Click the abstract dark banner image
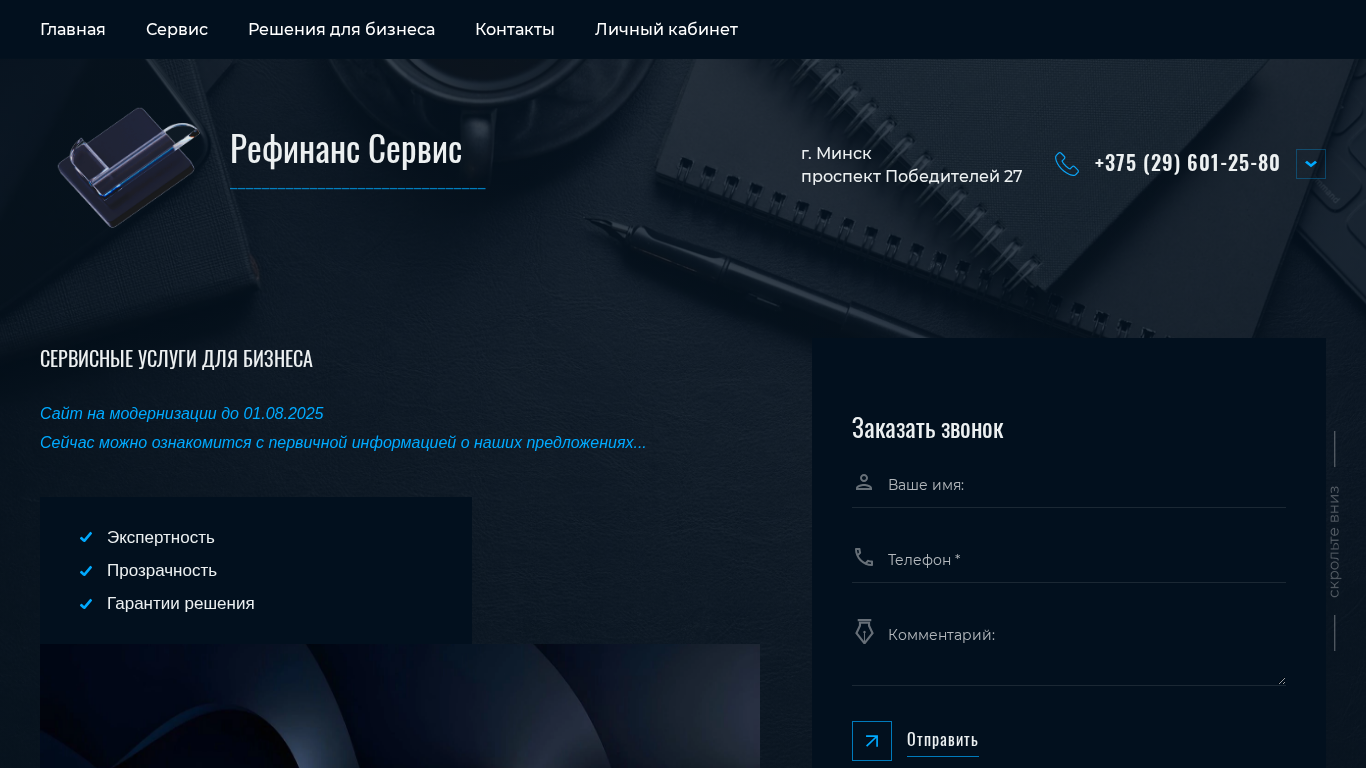The width and height of the screenshot is (1366, 768). click(400, 706)
